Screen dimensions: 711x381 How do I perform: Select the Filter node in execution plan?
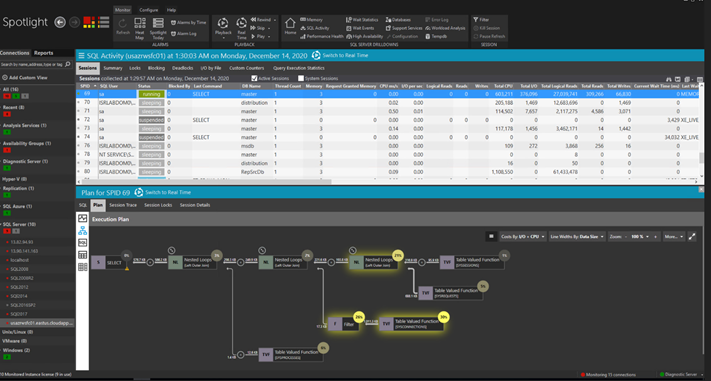(x=344, y=324)
